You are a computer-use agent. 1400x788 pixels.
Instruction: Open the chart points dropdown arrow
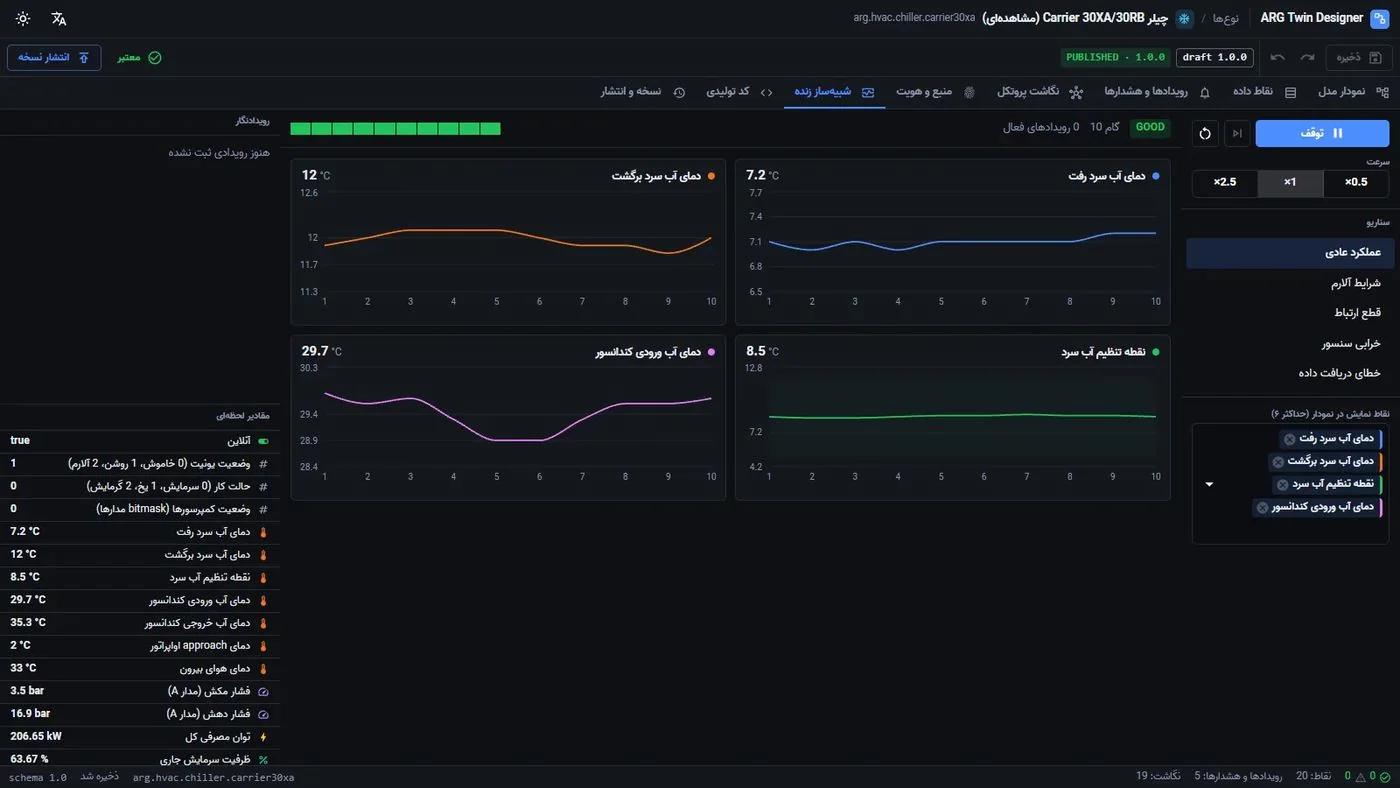(1209, 484)
